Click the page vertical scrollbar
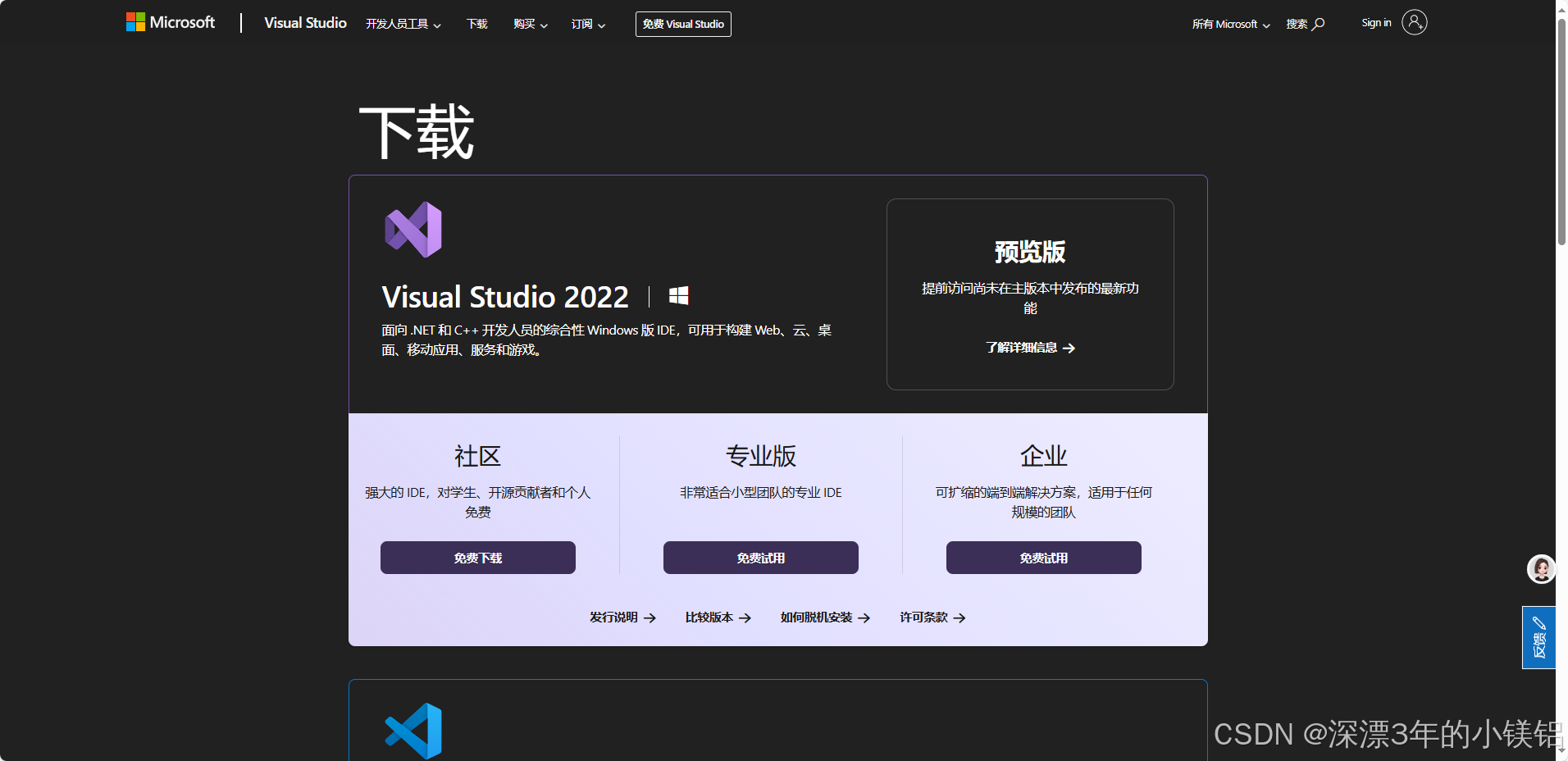 [1561, 131]
